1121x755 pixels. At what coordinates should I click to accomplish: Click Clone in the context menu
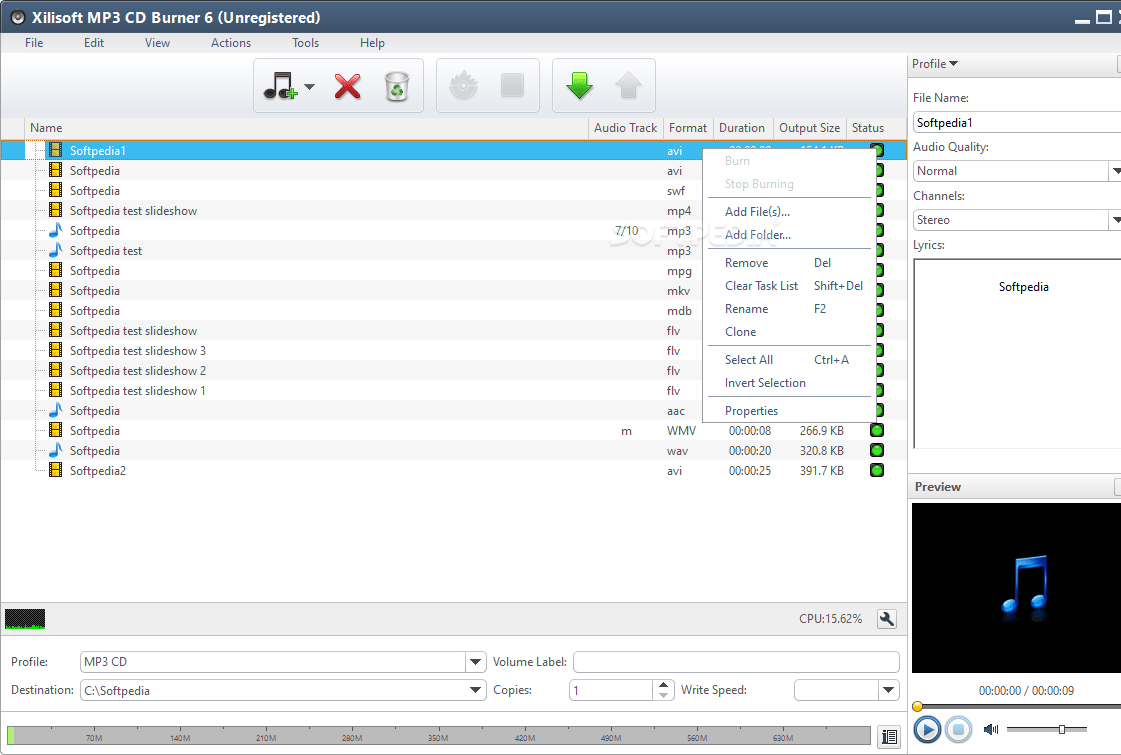[x=740, y=331]
